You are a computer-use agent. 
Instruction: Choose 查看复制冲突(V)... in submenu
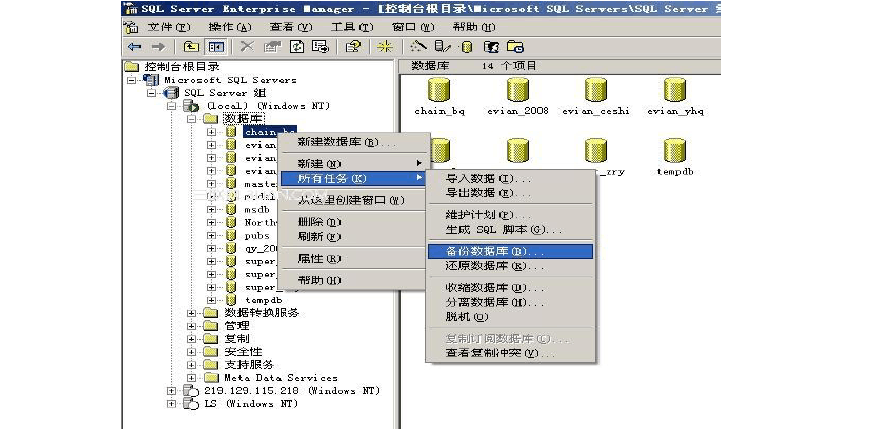tap(510, 353)
